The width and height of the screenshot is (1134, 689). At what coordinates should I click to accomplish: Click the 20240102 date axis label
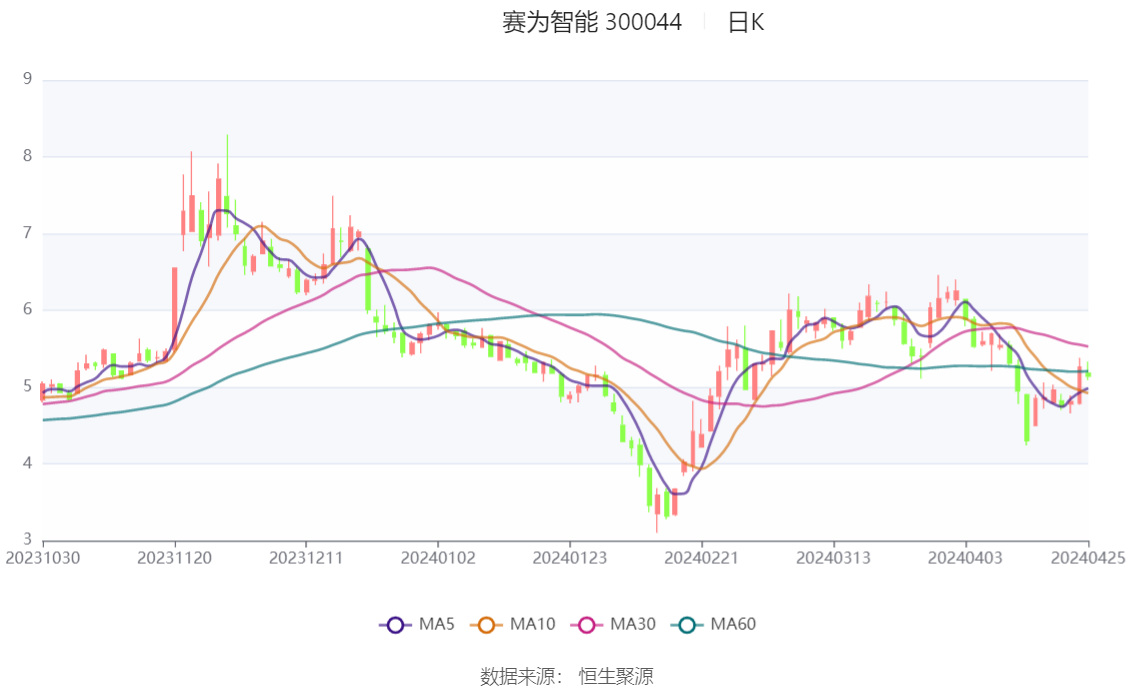pyautogui.click(x=438, y=558)
